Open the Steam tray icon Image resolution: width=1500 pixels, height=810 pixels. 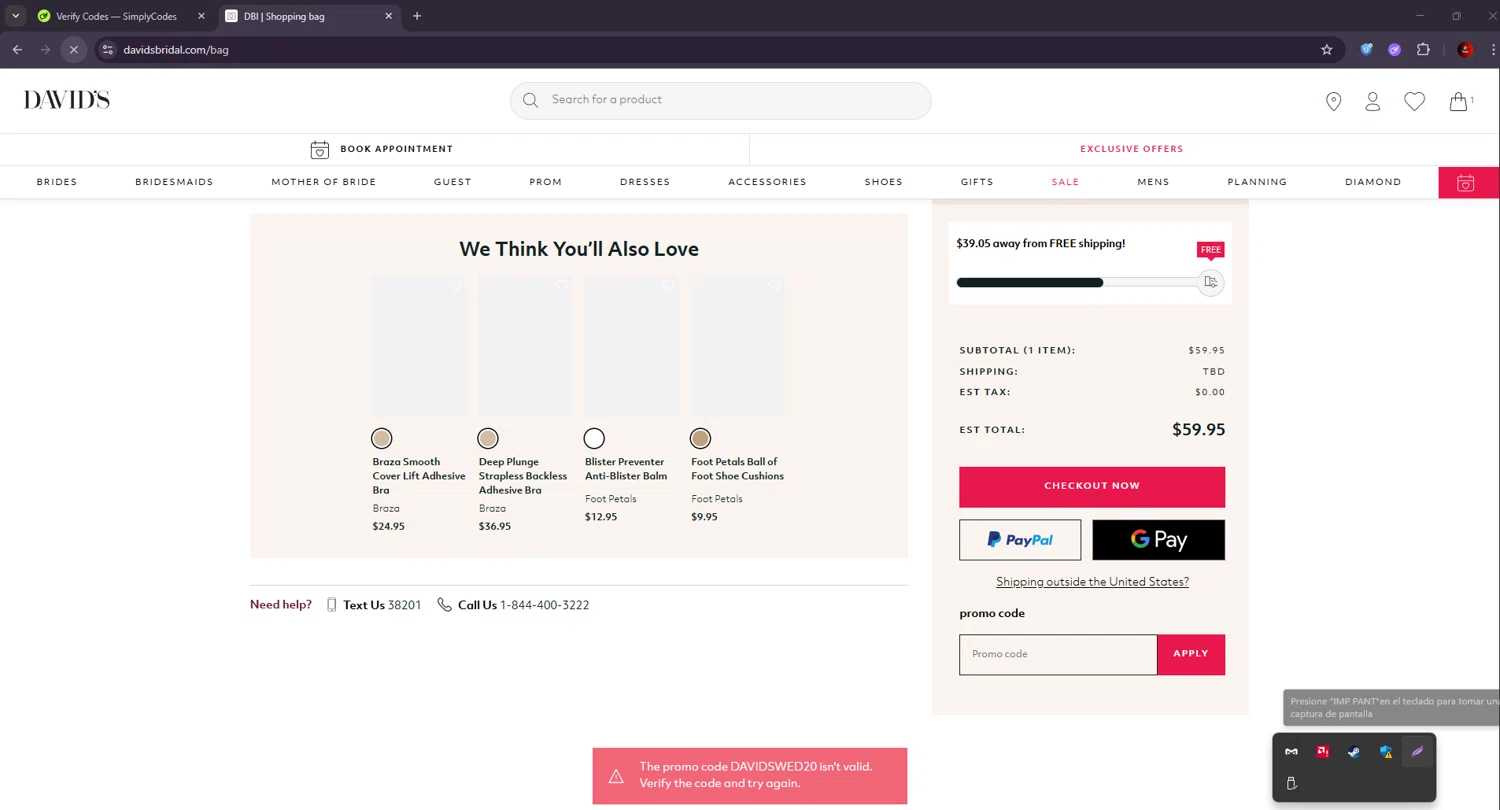1354,752
